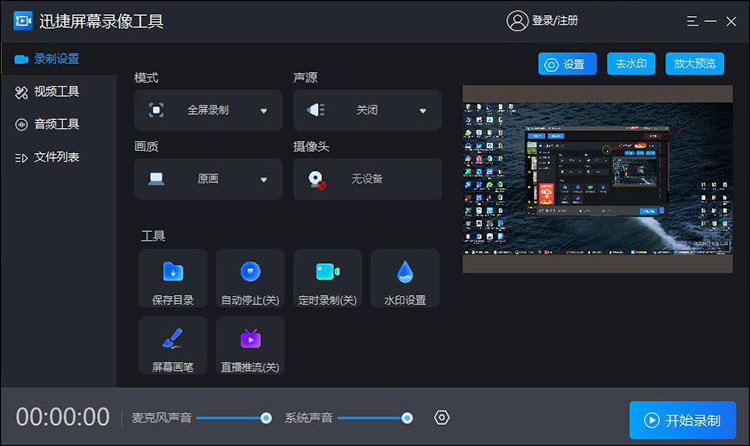Toggle the 直播推流 live streaming tool
Screen dimensions: 750x446
250,345
